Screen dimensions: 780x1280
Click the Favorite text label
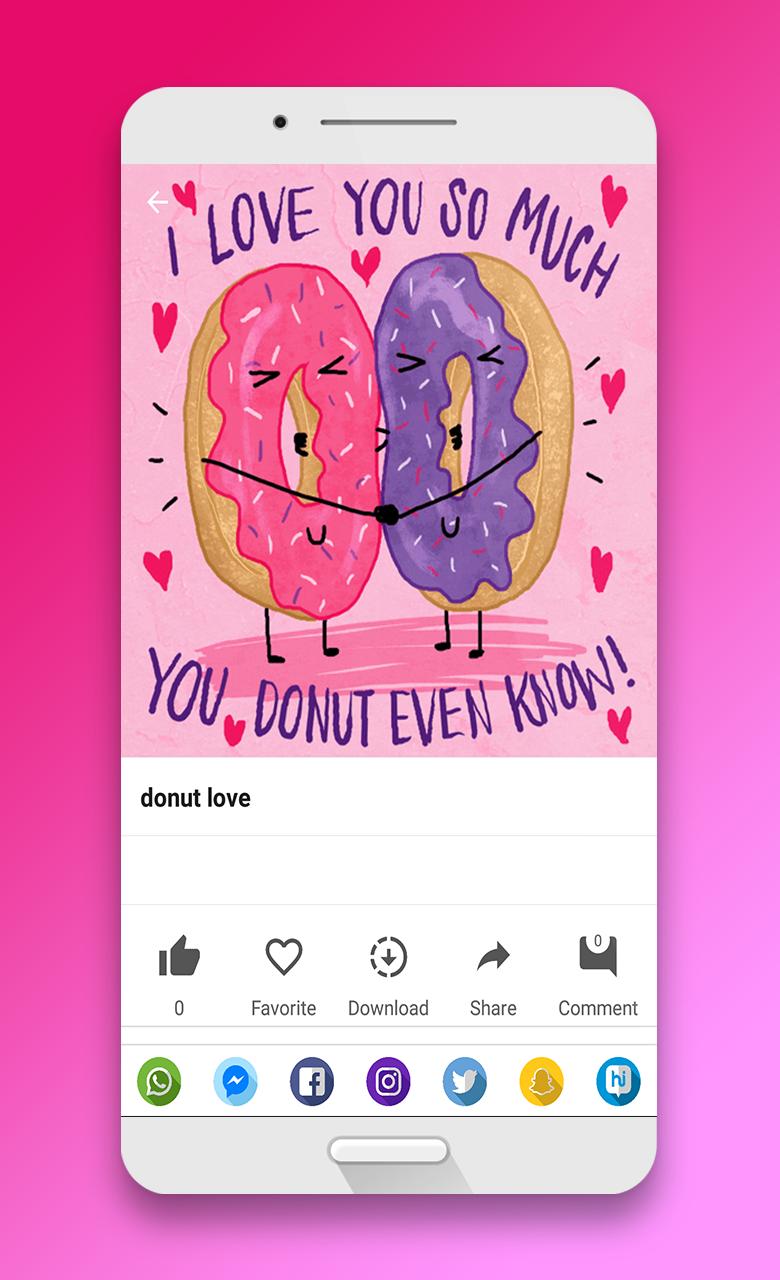pos(284,1008)
